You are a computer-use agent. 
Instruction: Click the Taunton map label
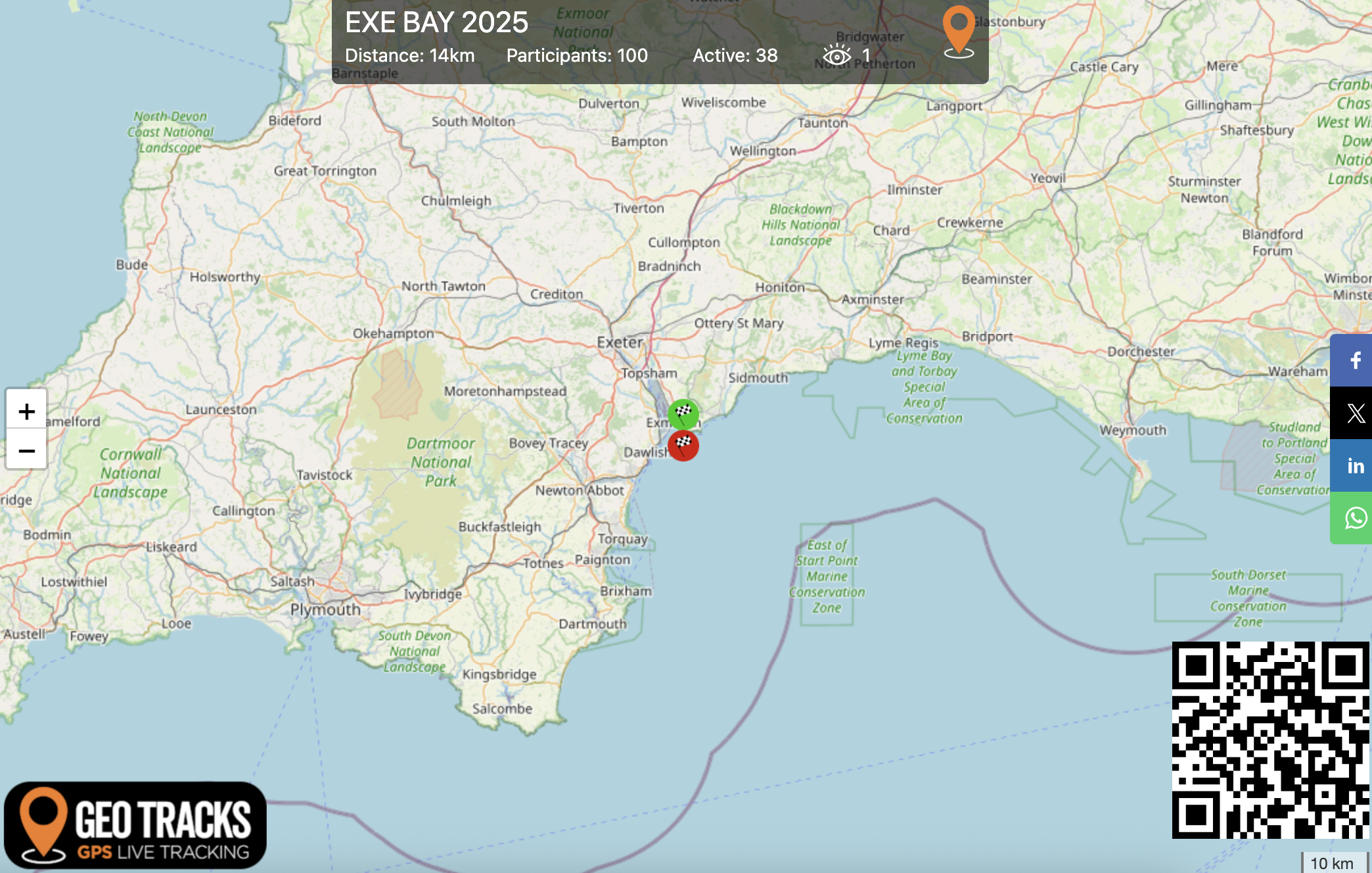point(823,123)
